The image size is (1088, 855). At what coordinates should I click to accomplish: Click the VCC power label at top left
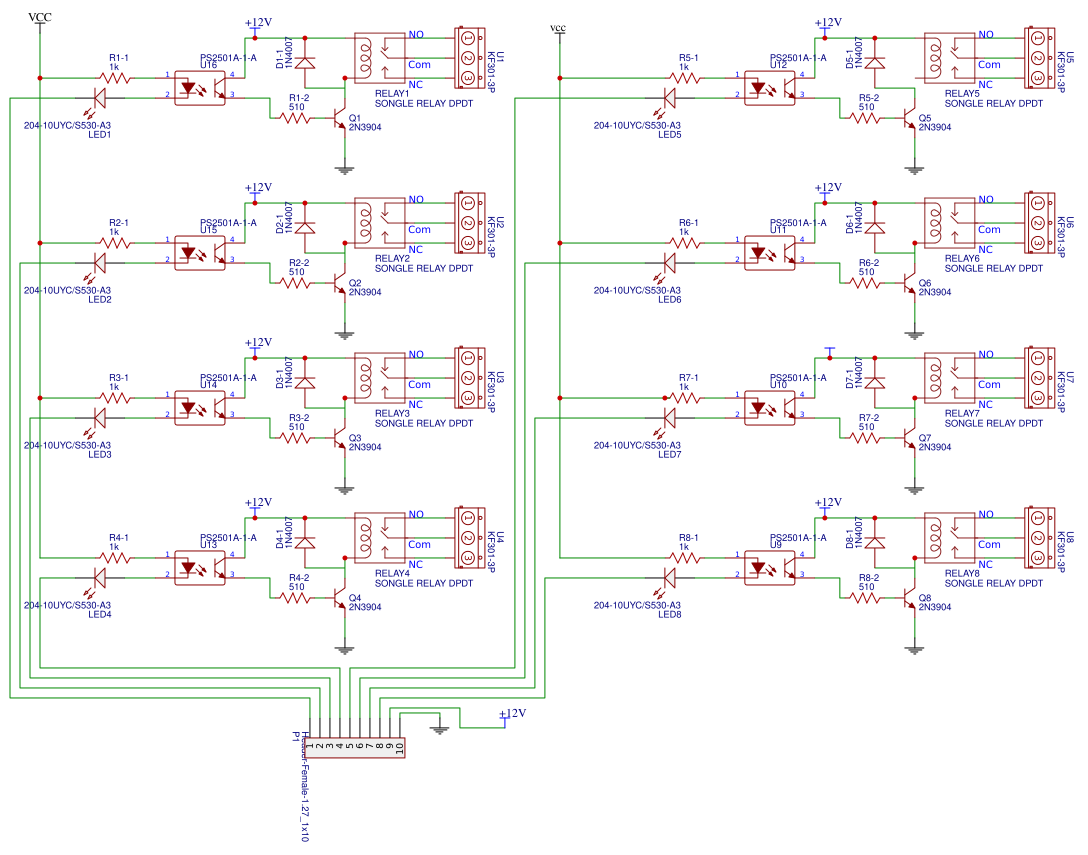40,17
